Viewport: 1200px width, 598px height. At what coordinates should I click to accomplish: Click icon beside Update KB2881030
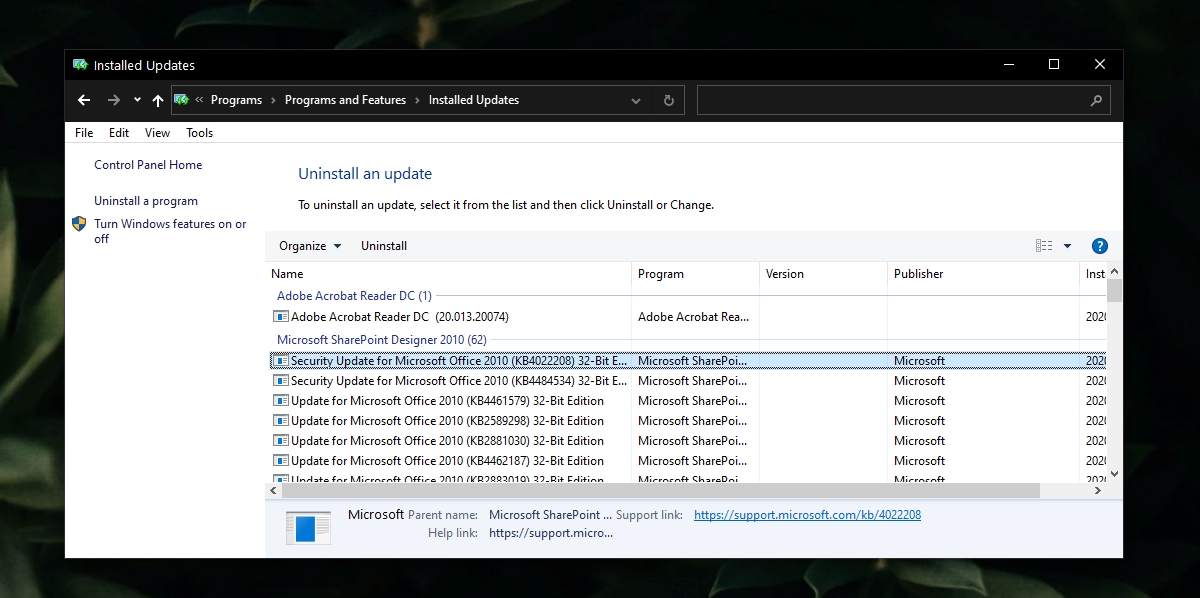(x=281, y=441)
